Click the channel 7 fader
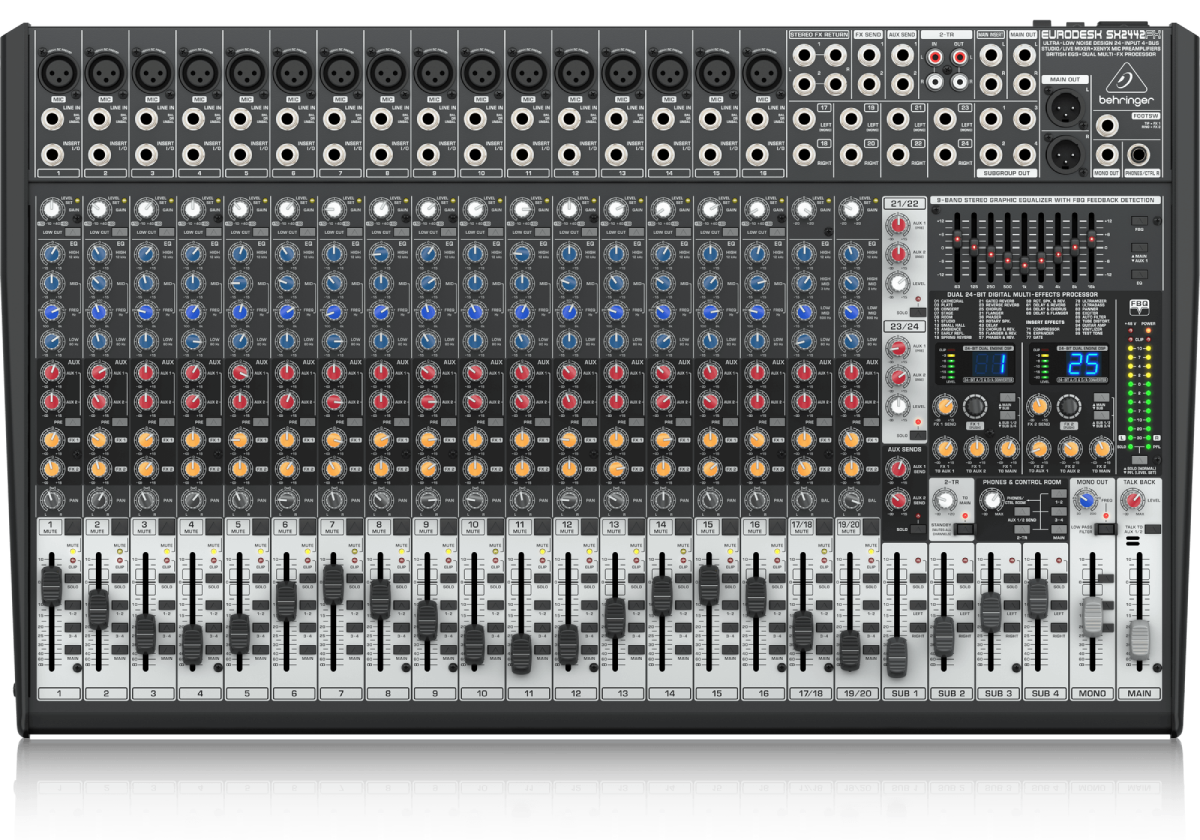The width and height of the screenshot is (1200, 840). pos(331,584)
